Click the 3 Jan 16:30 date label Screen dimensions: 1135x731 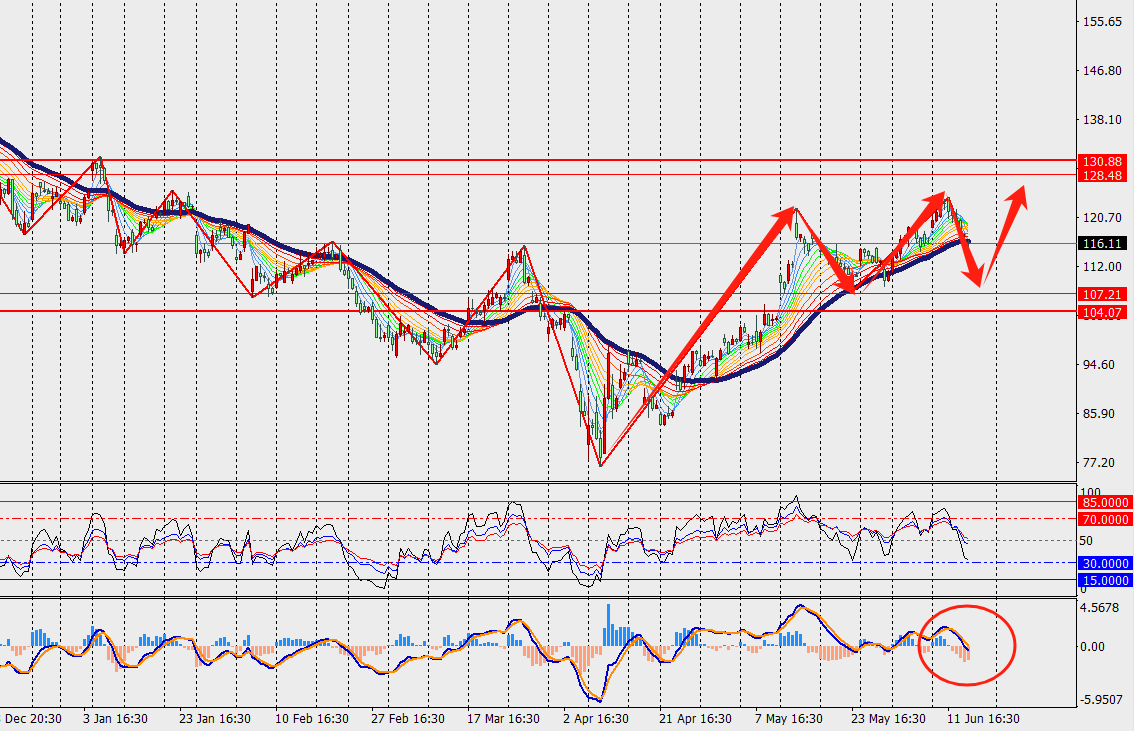115,719
